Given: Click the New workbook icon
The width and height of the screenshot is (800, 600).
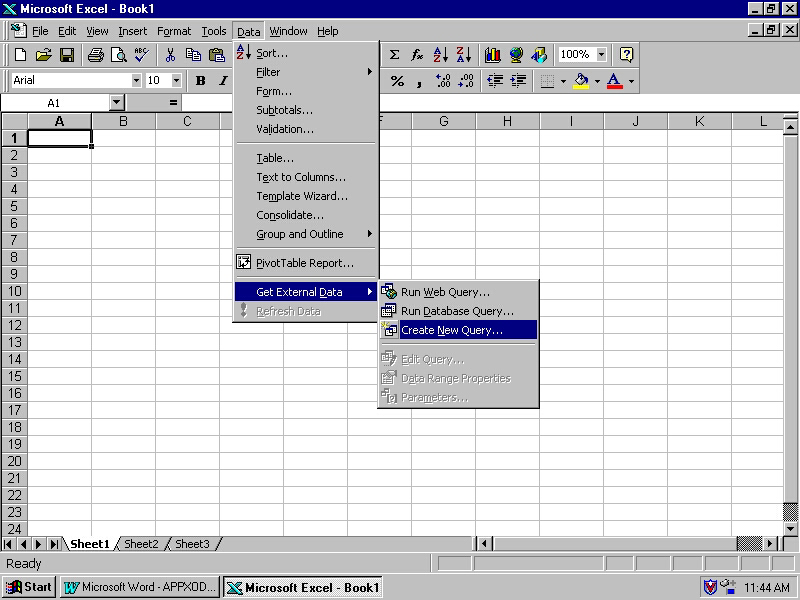Looking at the screenshot, I should click(20, 55).
